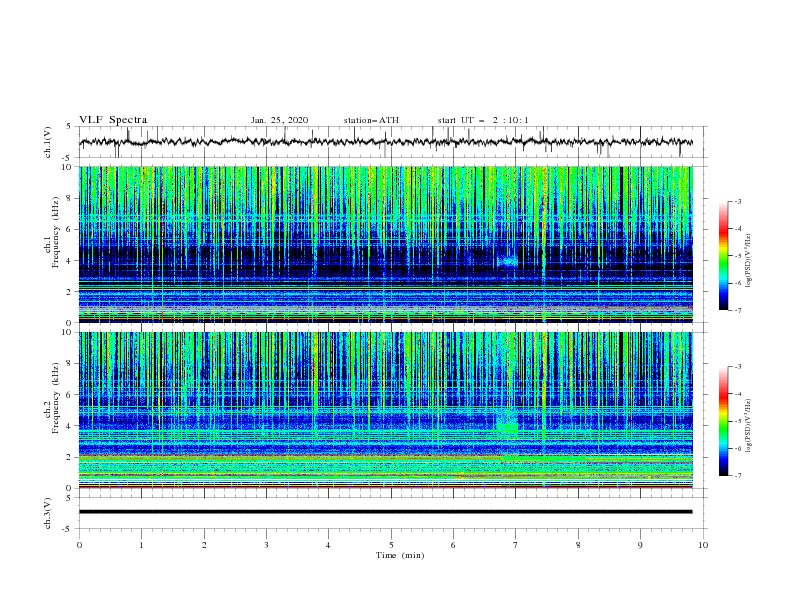Viewport: 792px width, 612px height.
Task: Click the "8" tick on the time axis
Action: (578, 545)
